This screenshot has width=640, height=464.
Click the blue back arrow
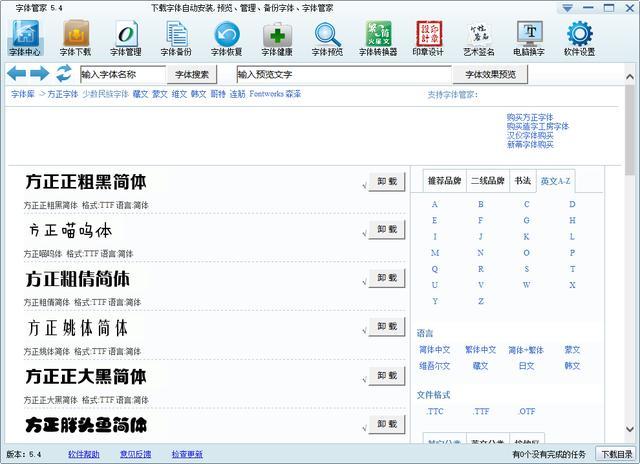click(x=16, y=74)
